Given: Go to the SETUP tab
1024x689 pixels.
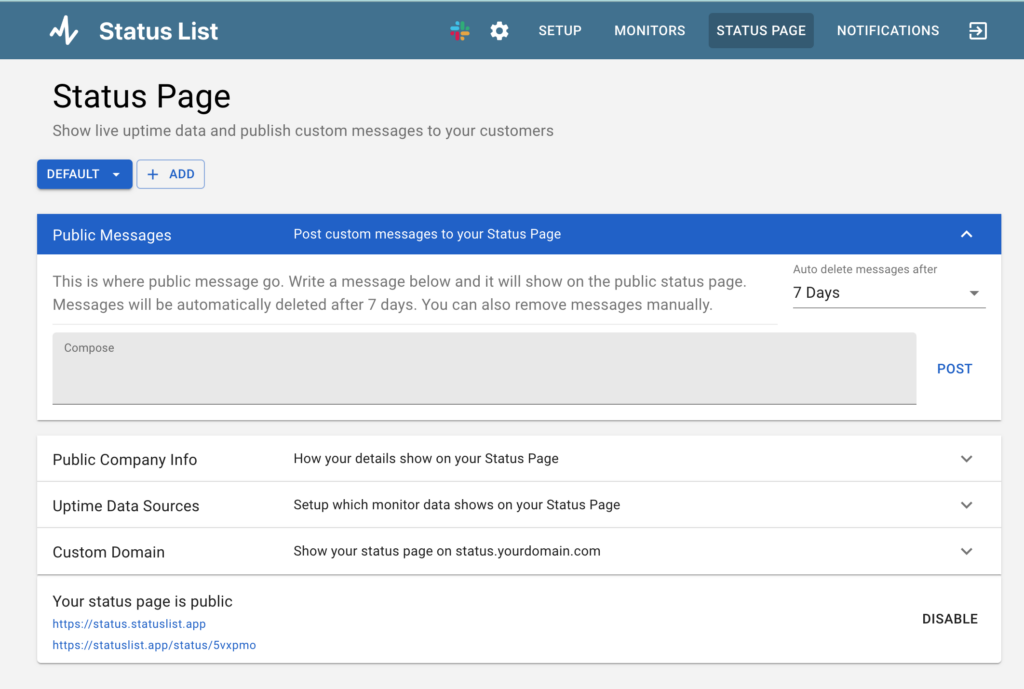Looking at the screenshot, I should click(560, 31).
